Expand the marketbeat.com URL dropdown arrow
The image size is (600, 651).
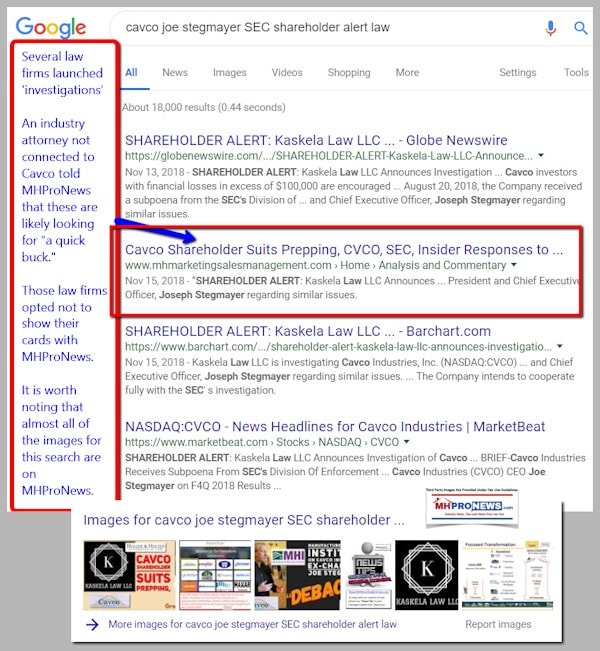point(407,441)
